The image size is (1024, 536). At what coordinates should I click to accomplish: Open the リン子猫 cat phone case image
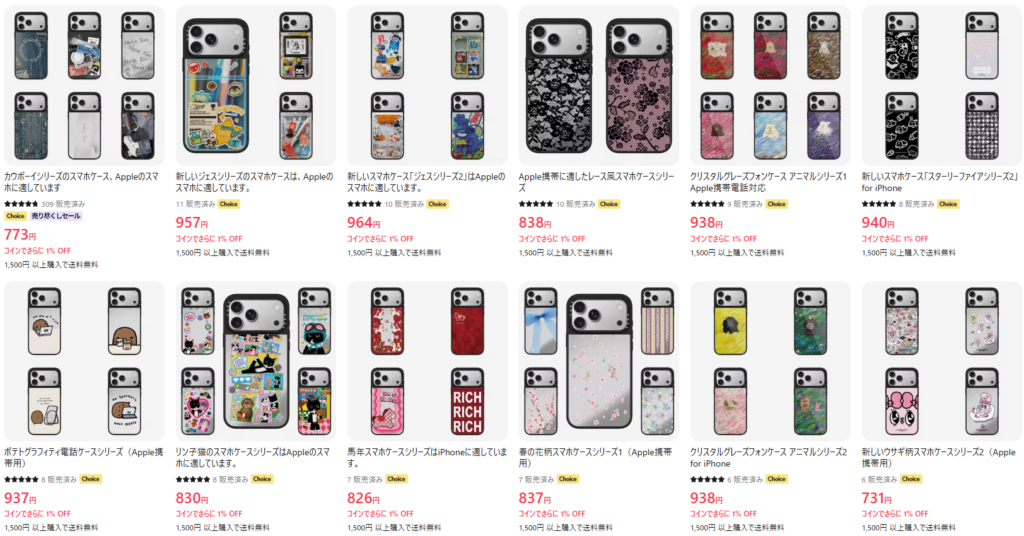tap(256, 361)
